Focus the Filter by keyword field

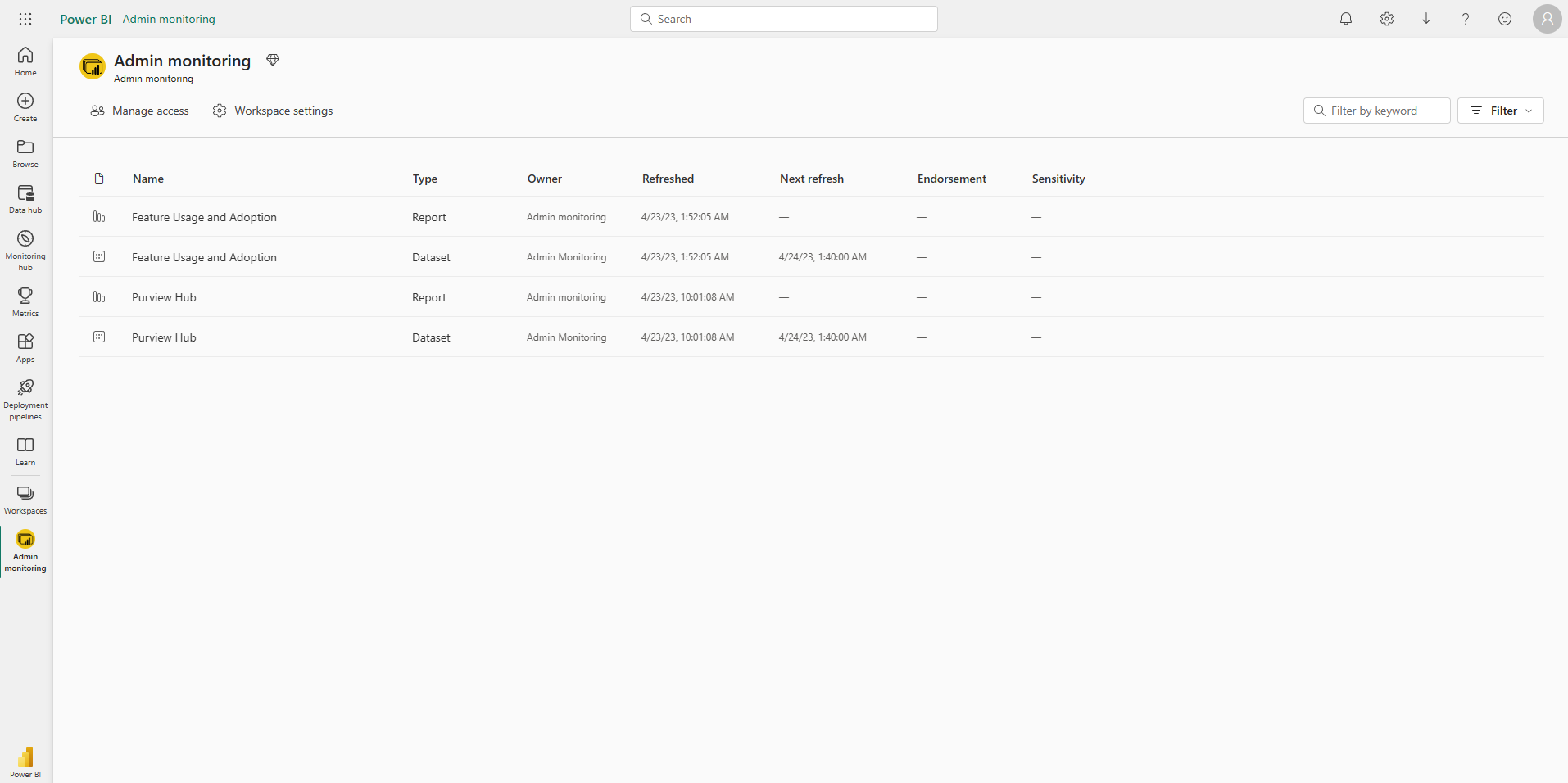coord(1376,111)
